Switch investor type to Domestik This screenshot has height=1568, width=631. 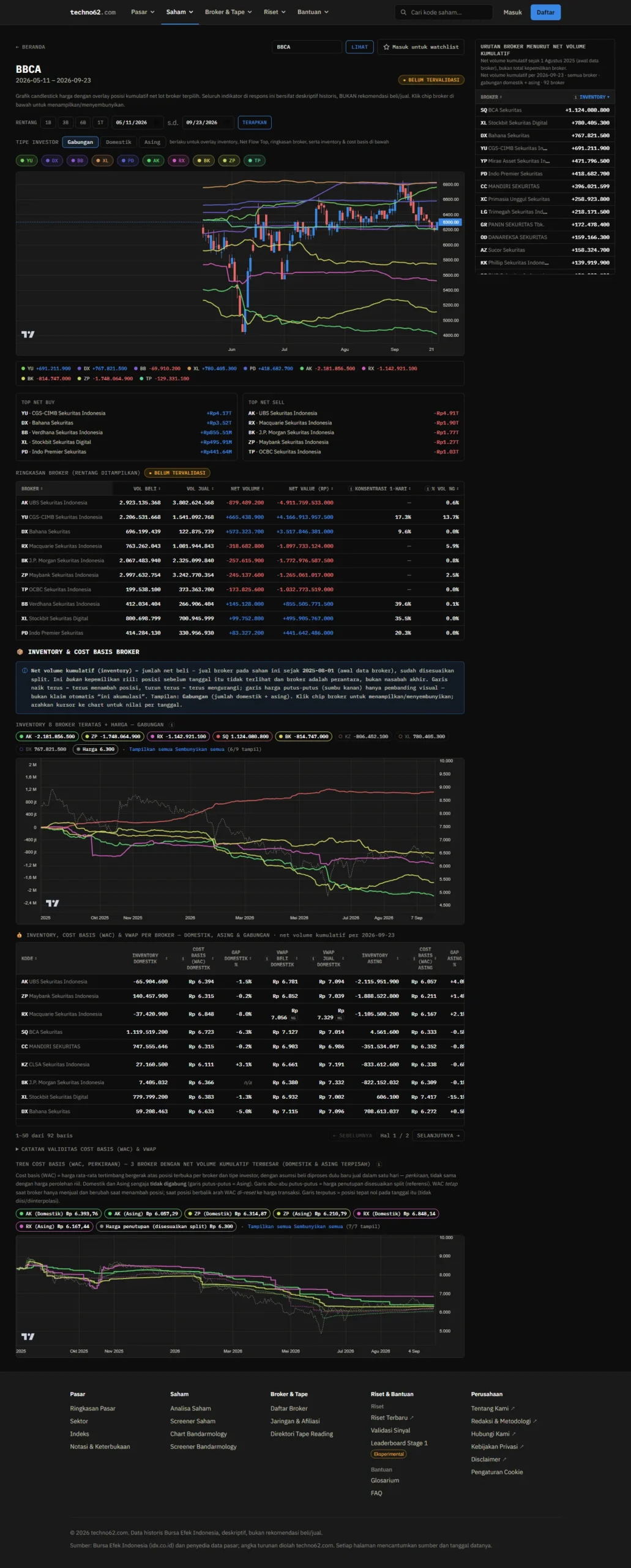118,142
